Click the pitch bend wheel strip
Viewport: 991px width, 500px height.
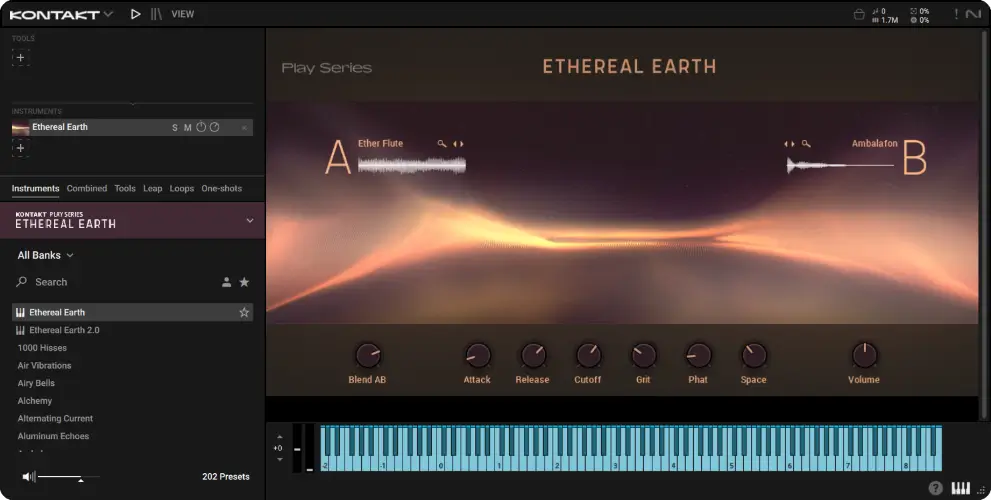click(297, 449)
